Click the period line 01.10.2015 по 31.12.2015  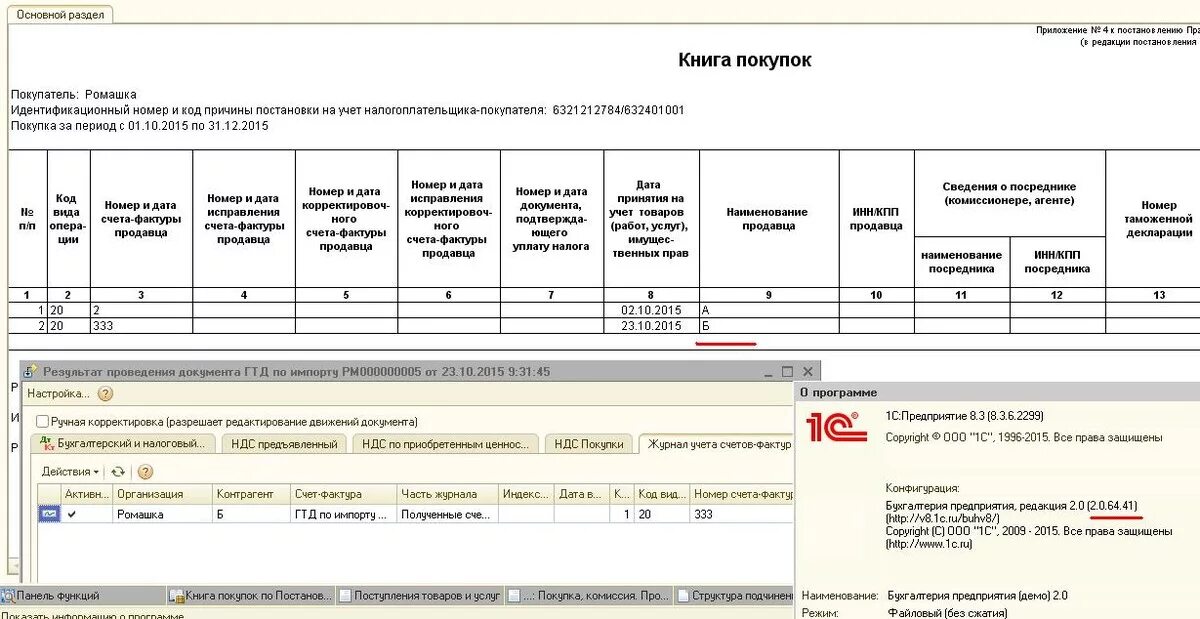pyautogui.click(x=140, y=126)
